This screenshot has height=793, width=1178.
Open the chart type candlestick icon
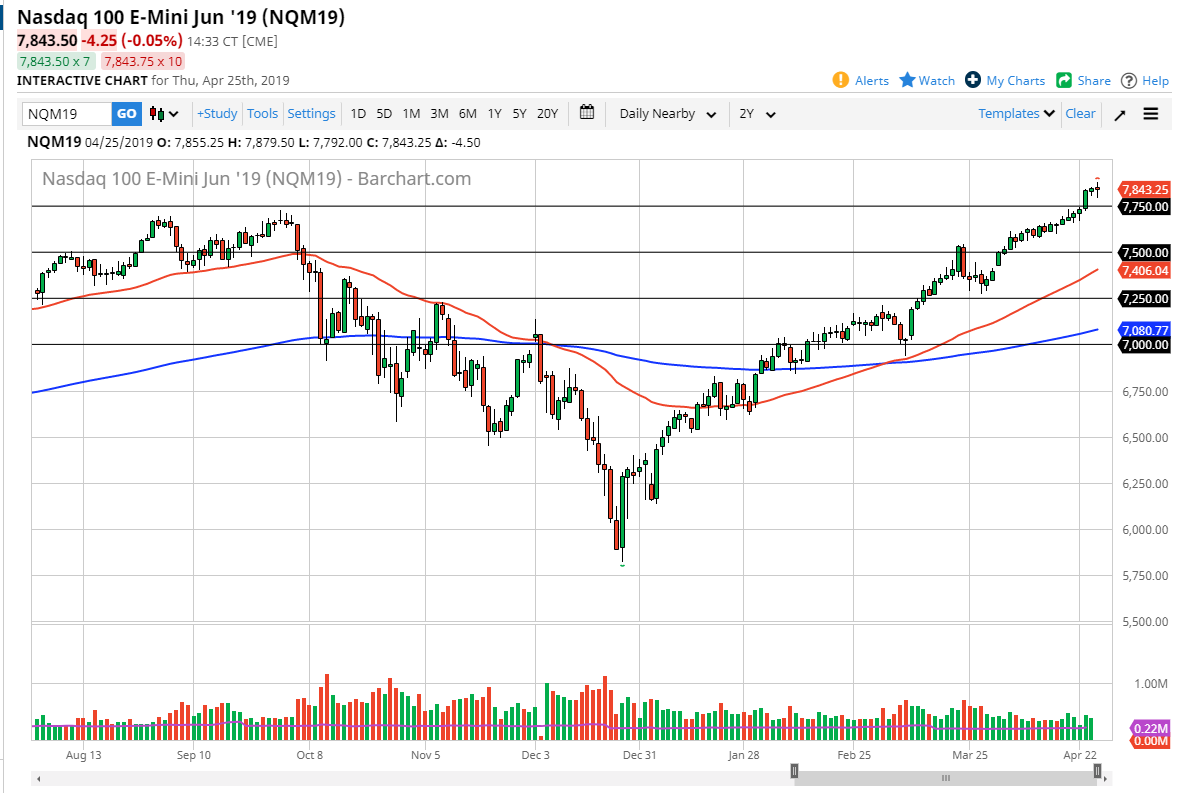click(158, 113)
